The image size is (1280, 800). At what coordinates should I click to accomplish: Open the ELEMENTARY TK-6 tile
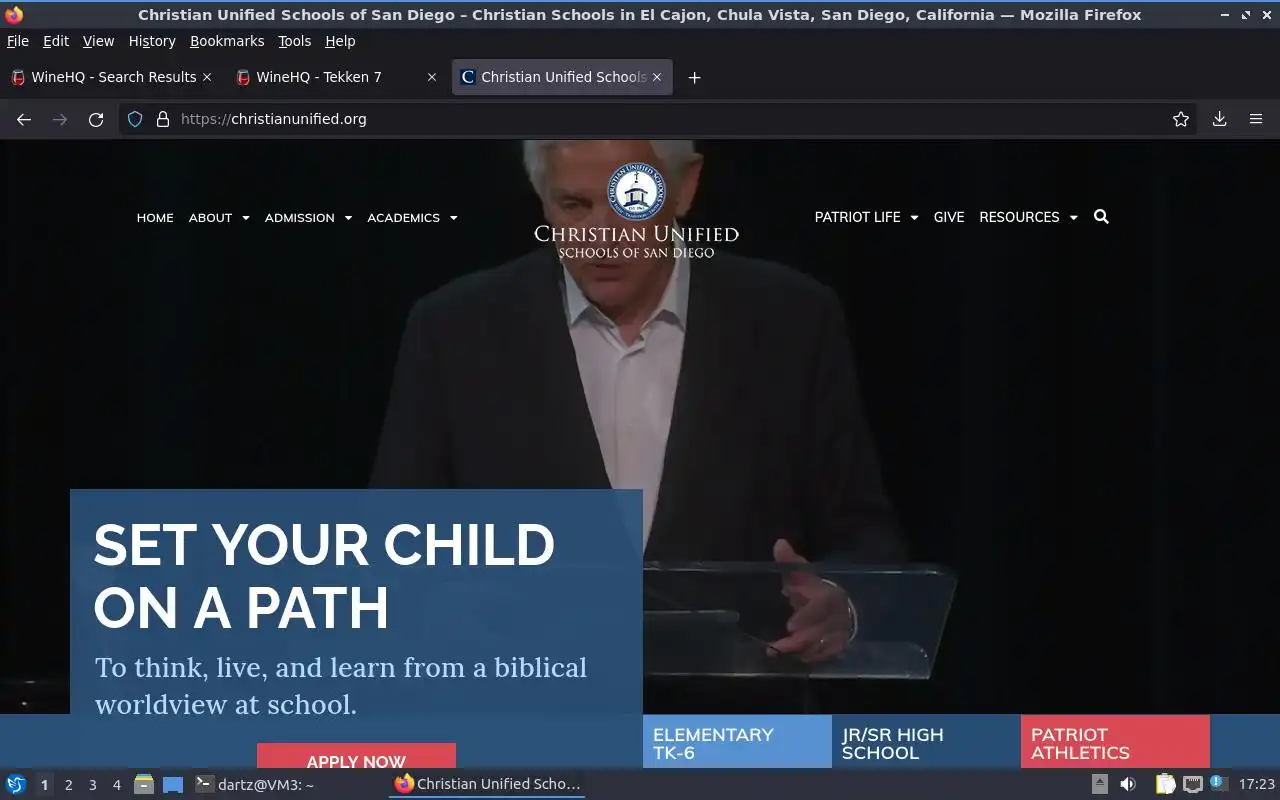pos(737,742)
